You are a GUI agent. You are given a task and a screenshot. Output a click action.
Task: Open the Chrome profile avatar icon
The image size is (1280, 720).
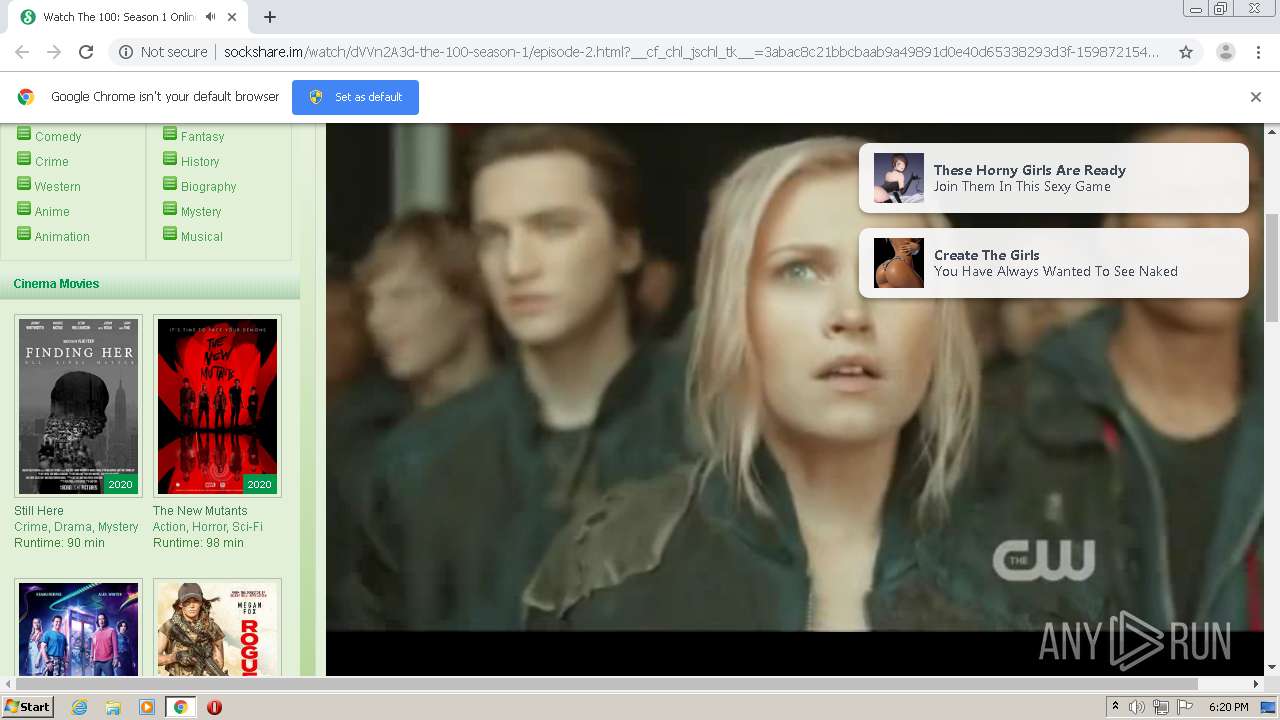(1225, 52)
